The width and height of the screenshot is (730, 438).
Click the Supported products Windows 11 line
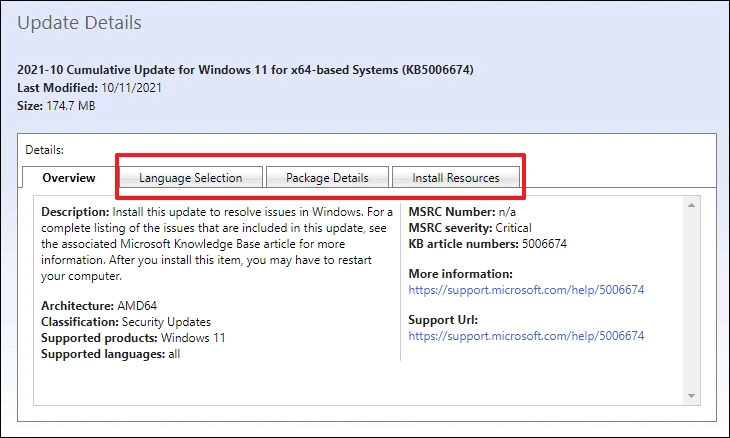coord(133,337)
